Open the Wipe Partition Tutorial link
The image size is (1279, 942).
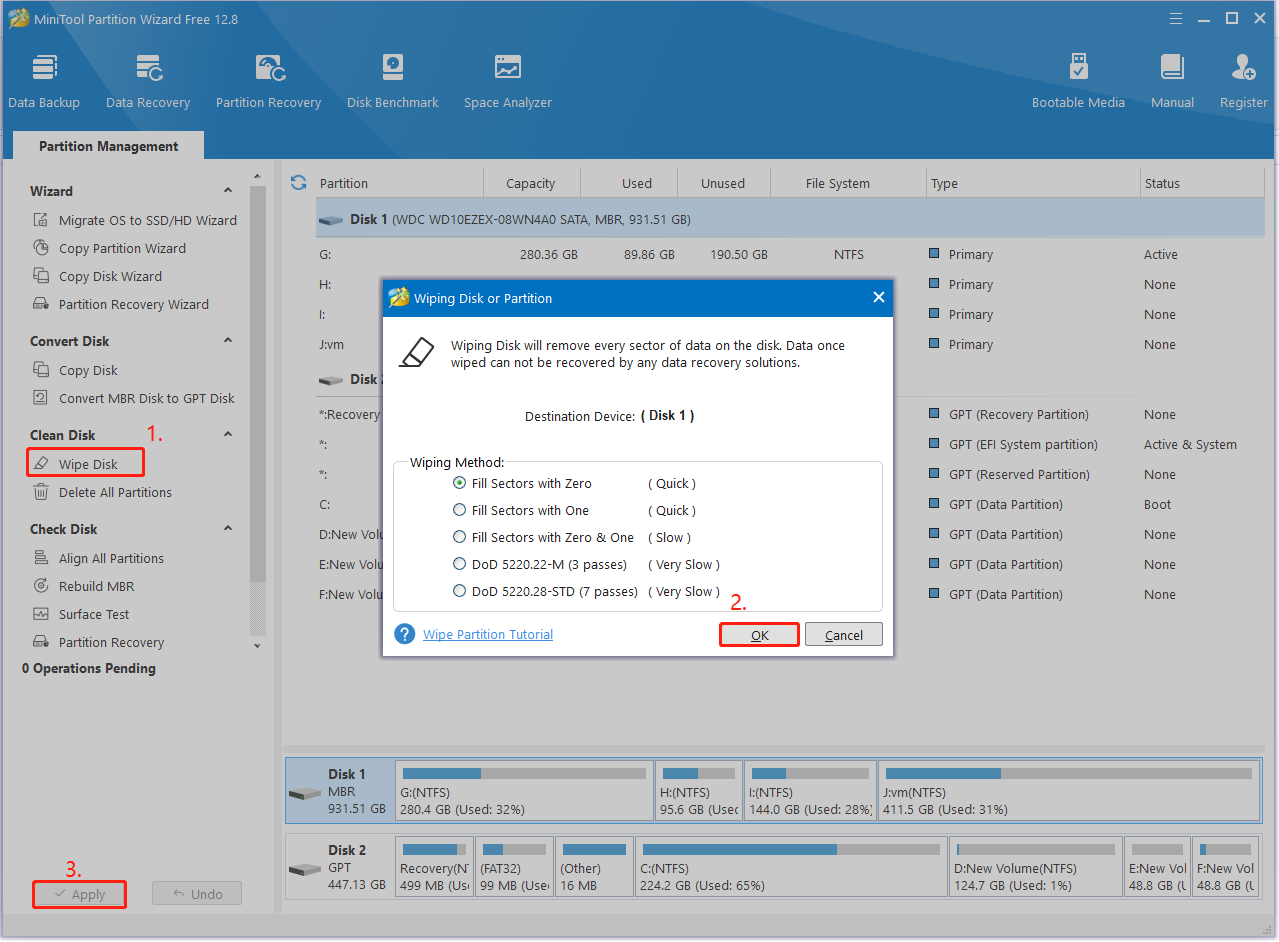click(487, 634)
